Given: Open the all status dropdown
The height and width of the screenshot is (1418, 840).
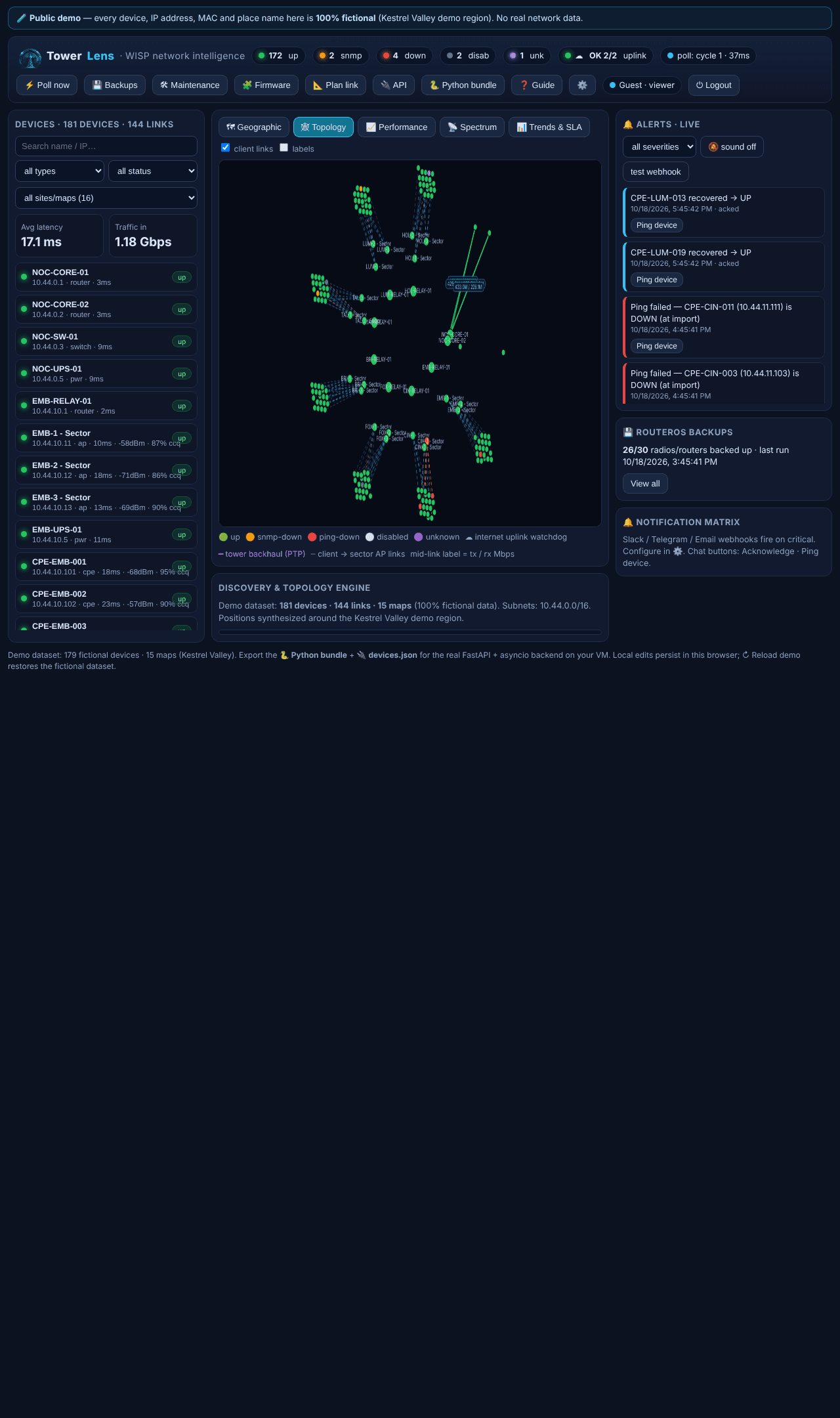Looking at the screenshot, I should tap(153, 171).
